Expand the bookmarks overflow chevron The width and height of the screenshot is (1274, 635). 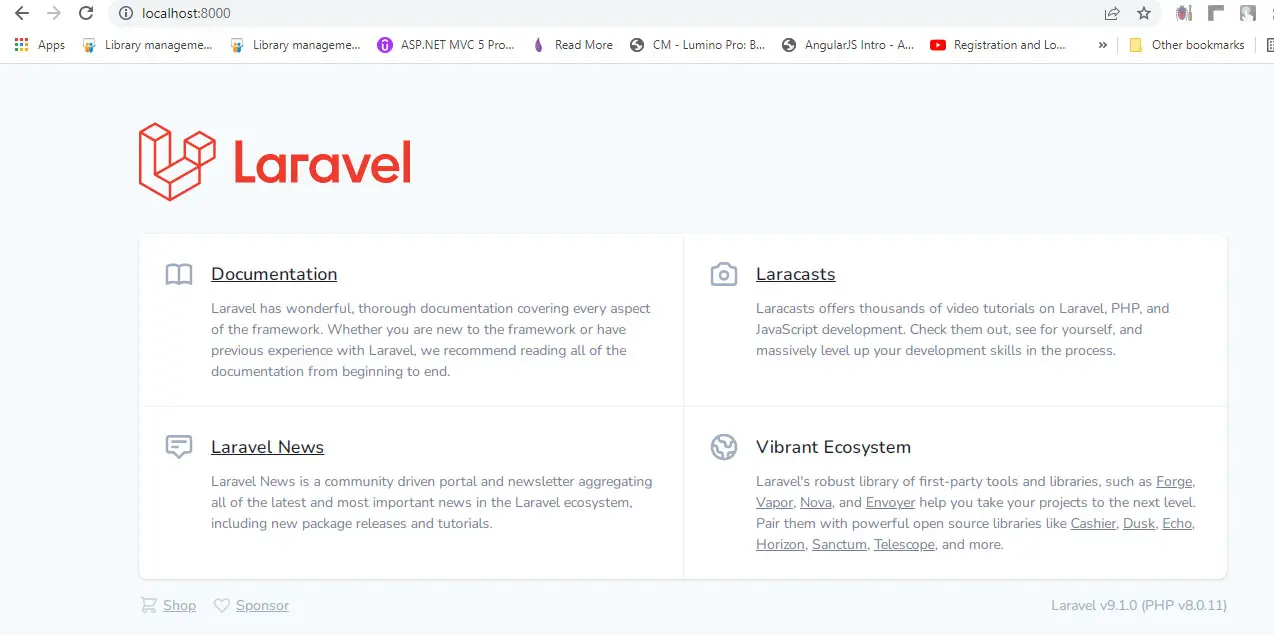(1102, 44)
